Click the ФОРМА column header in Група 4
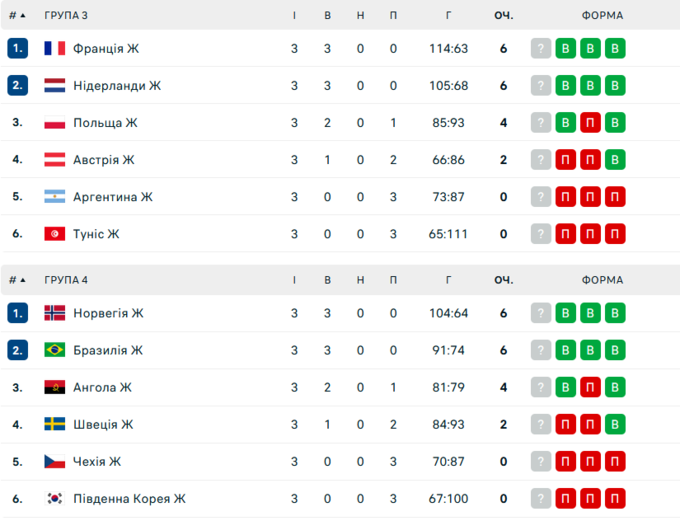 coord(602,280)
